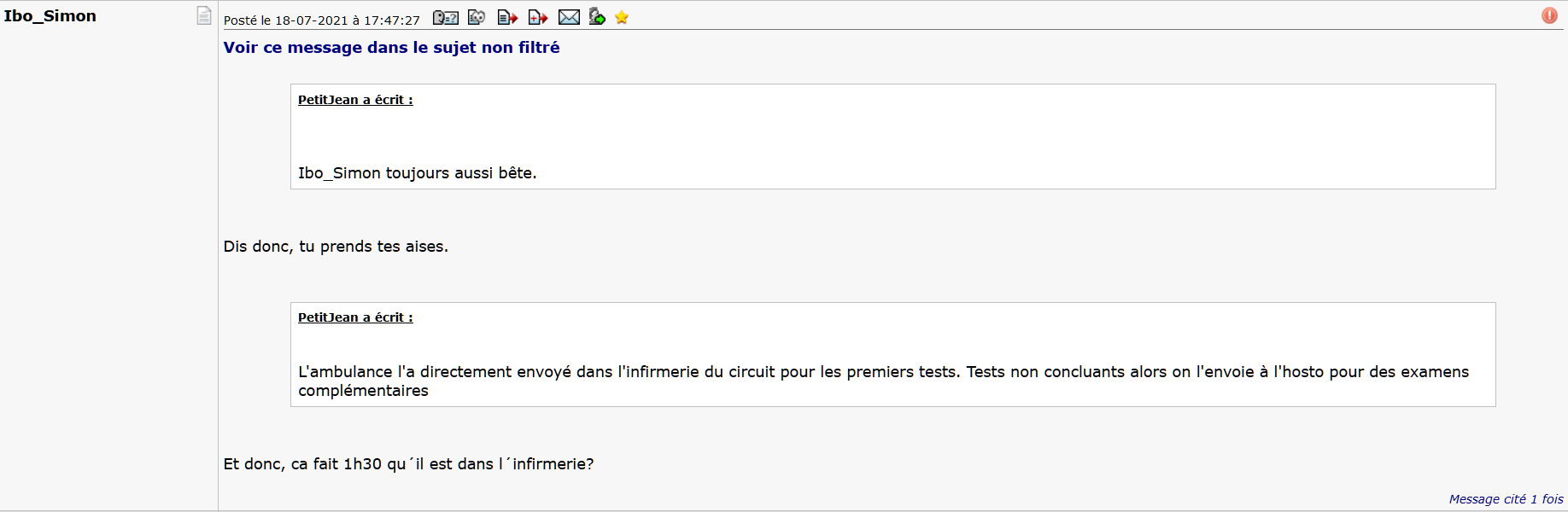Open "Voir ce message dans le sujet non filtré"
This screenshot has height=512, width=1568.
coord(391,48)
